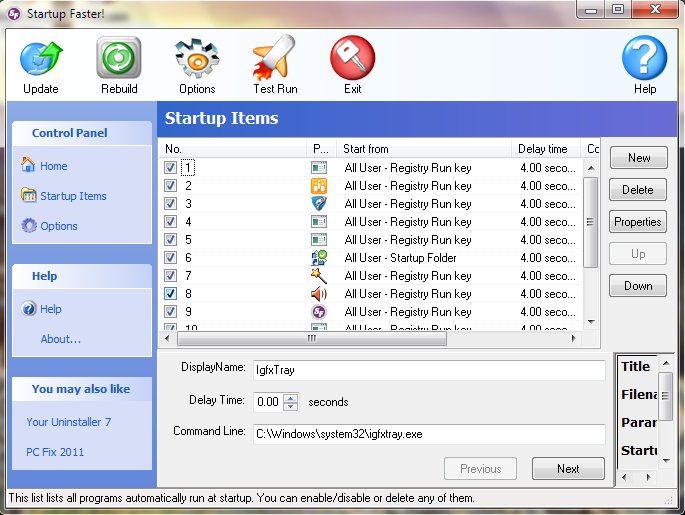Click purple Startup Faster icon of item 9
This screenshot has width=685, height=515.
[319, 311]
